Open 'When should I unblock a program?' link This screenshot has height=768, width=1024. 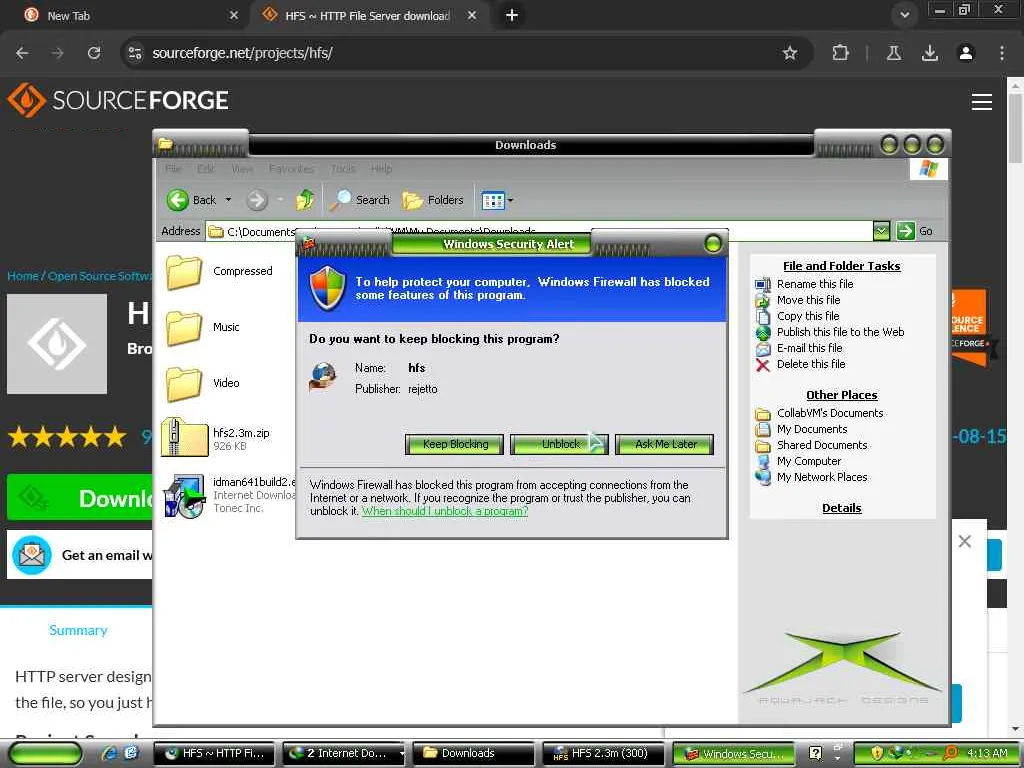[445, 511]
